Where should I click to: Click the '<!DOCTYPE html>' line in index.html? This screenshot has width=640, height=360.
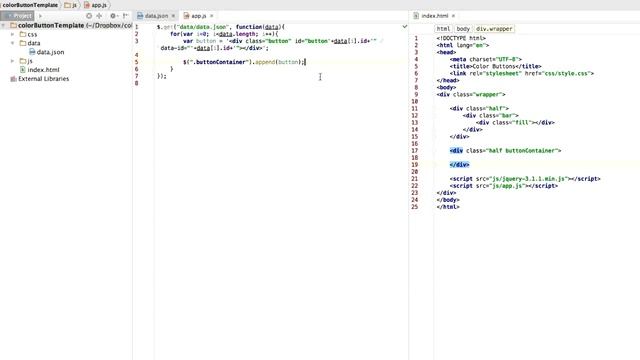tap(461, 38)
